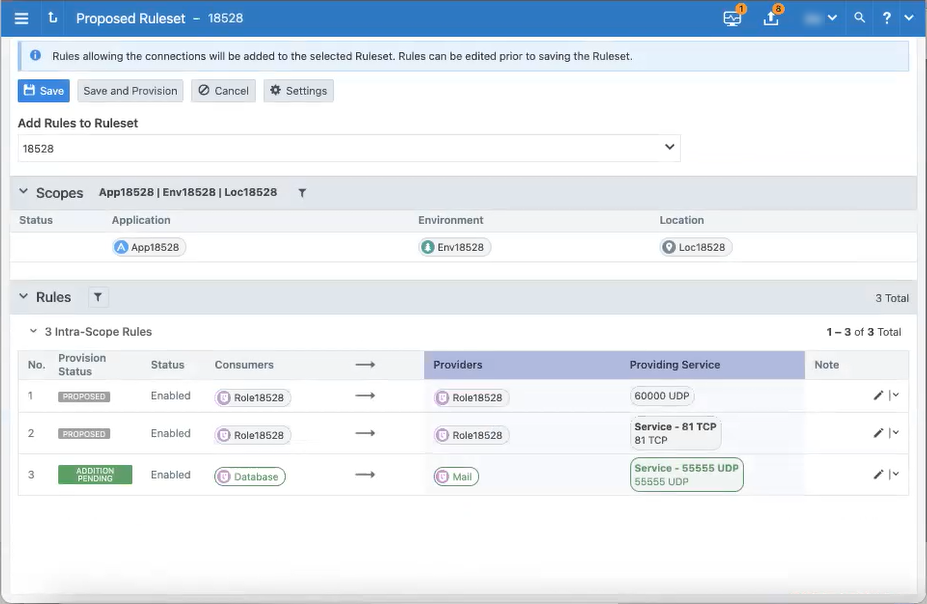Open the provision upload icon
This screenshot has height=604, width=927.
click(x=771, y=18)
